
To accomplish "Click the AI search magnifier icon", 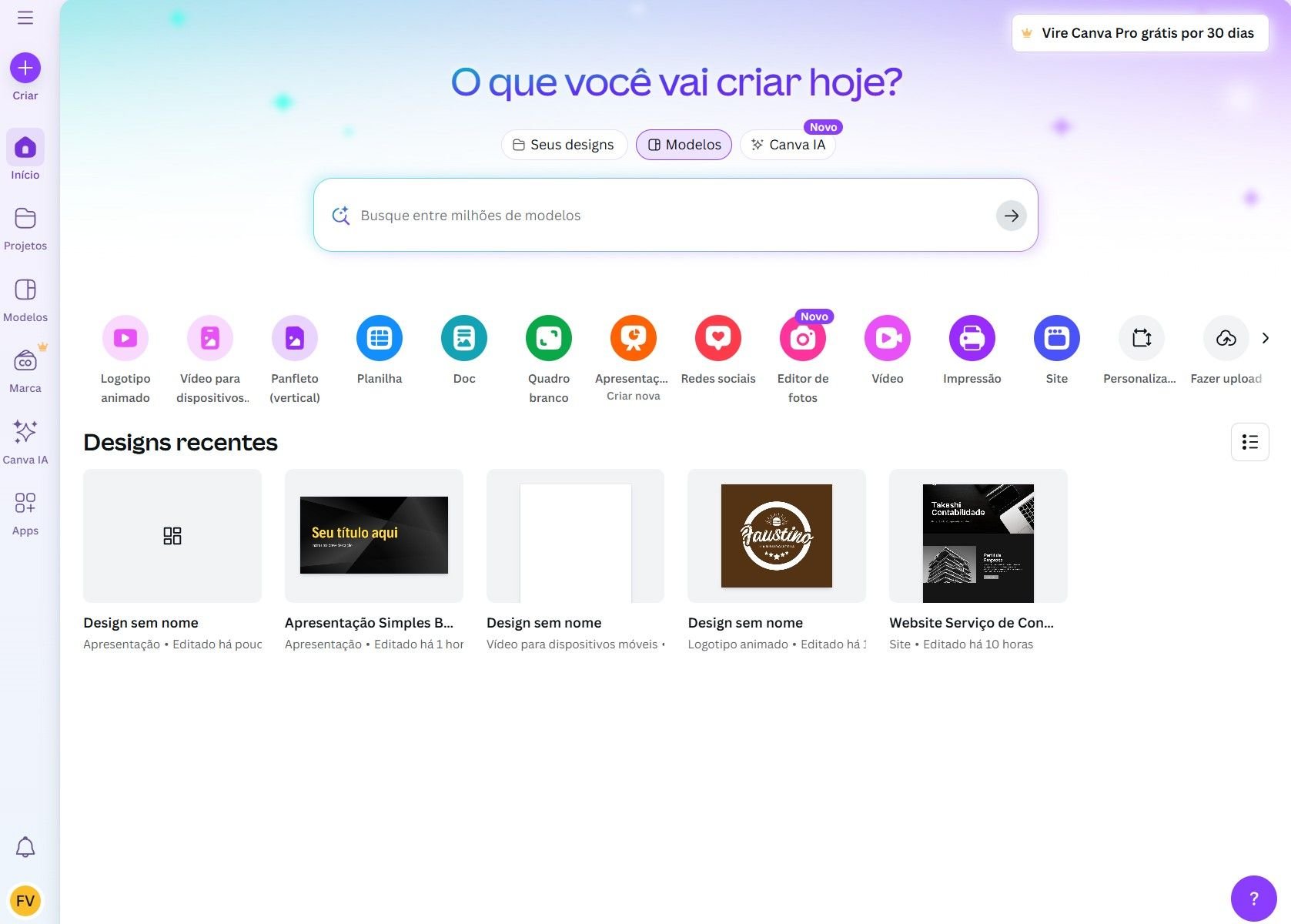I will (341, 216).
